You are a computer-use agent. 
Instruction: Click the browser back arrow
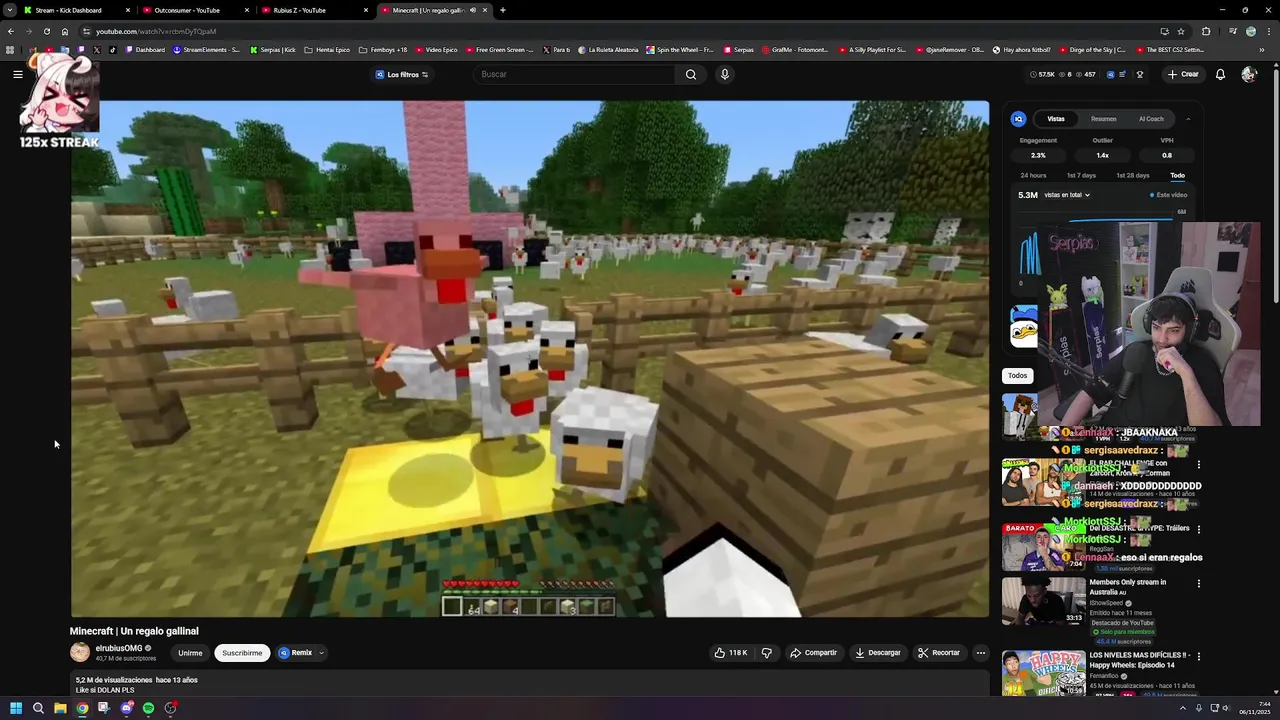pyautogui.click(x=10, y=31)
